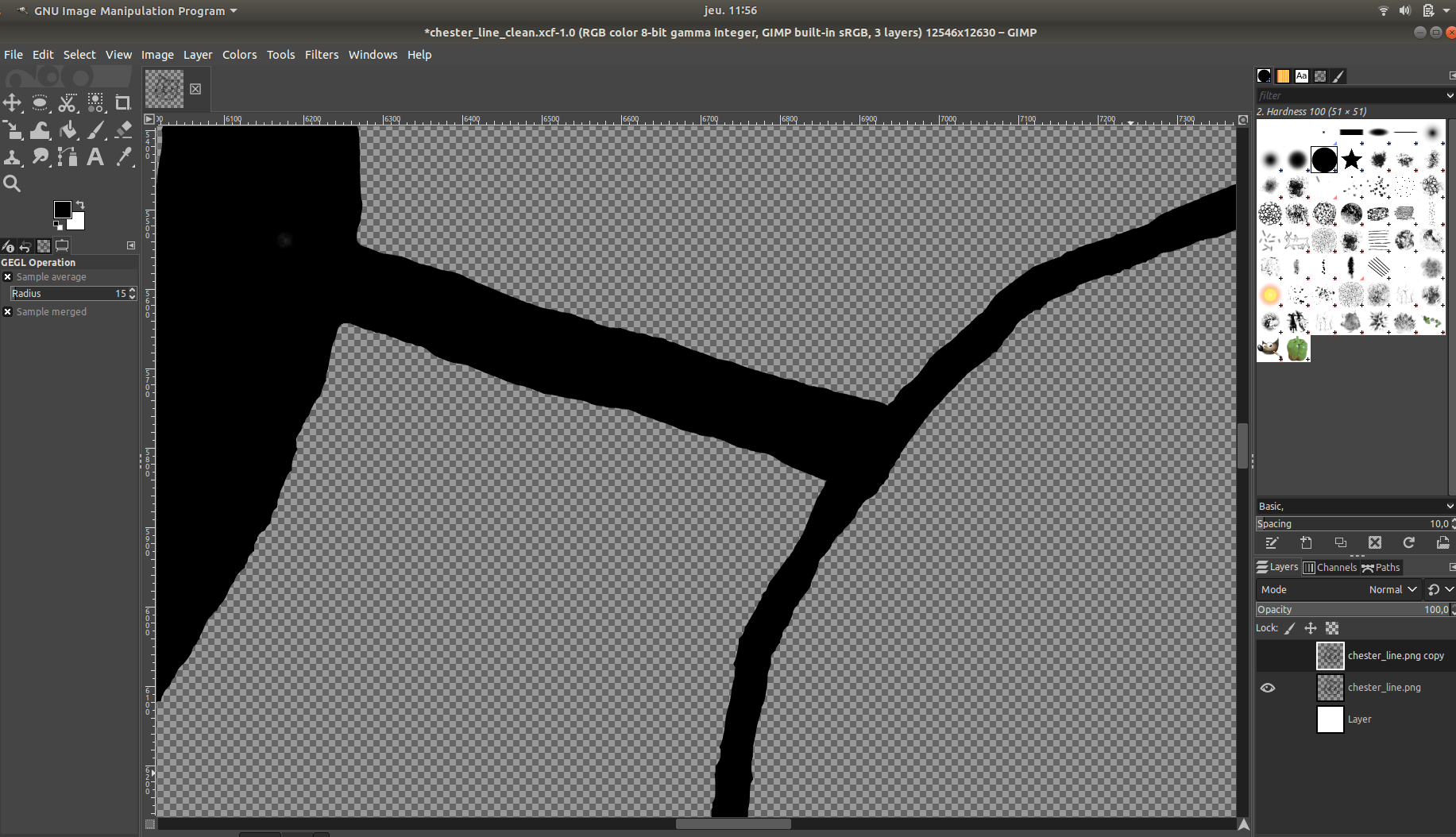Toggle lock pixels on current layer
Viewport: 1456px width, 837px height.
click(1289, 627)
